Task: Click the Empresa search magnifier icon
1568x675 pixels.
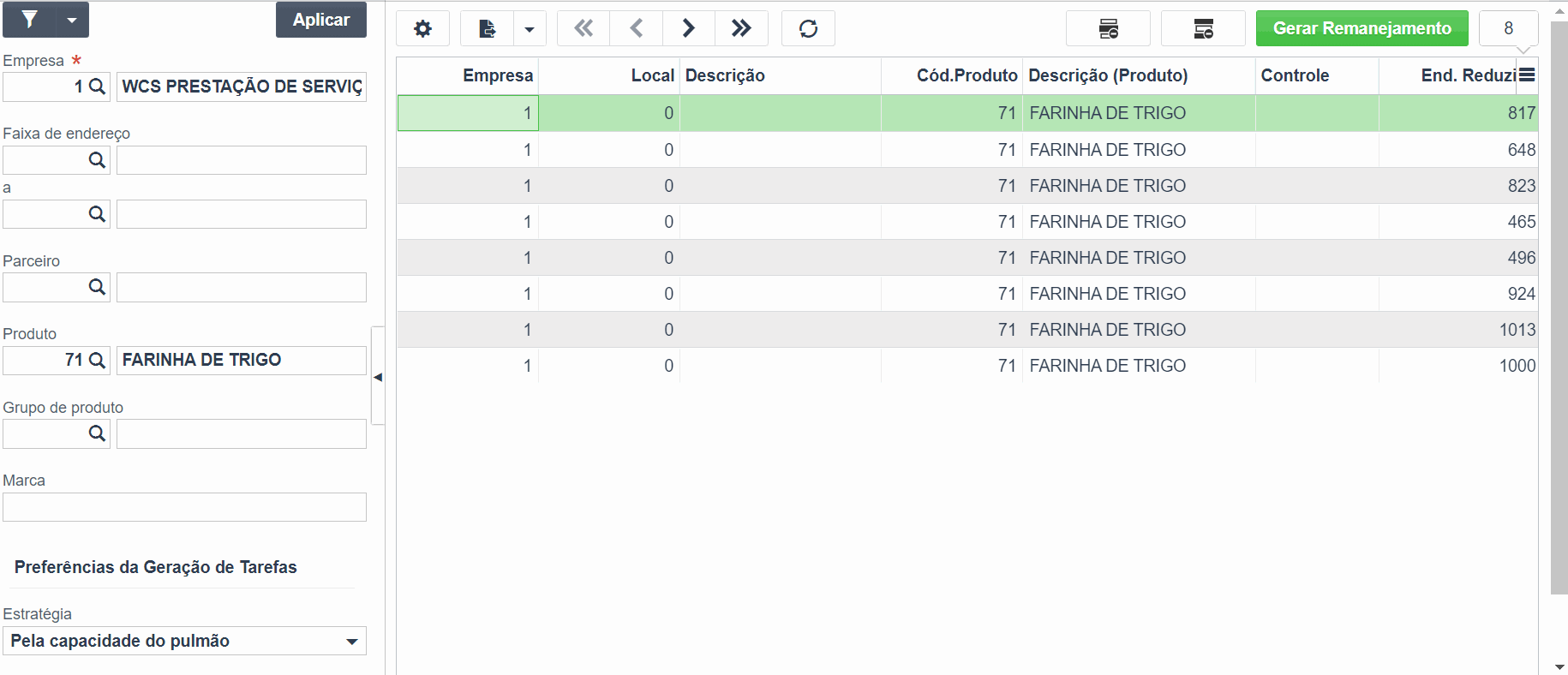Action: click(x=98, y=87)
